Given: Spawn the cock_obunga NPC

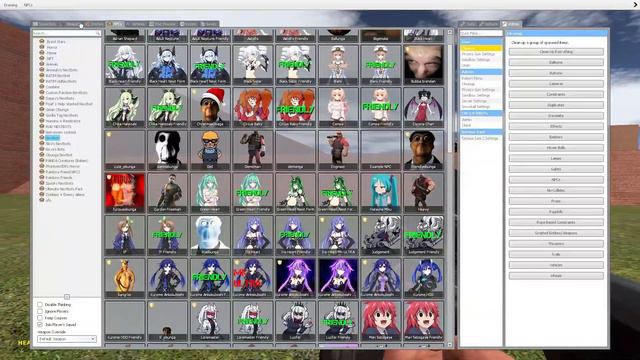Looking at the screenshot, I should [124, 150].
